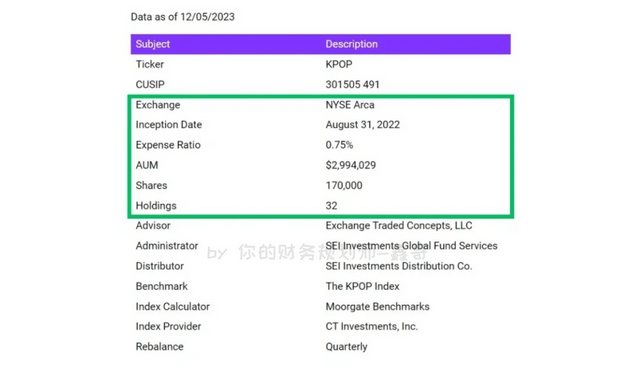
Task: Click the AUM value $2,994,029
Action: (350, 165)
